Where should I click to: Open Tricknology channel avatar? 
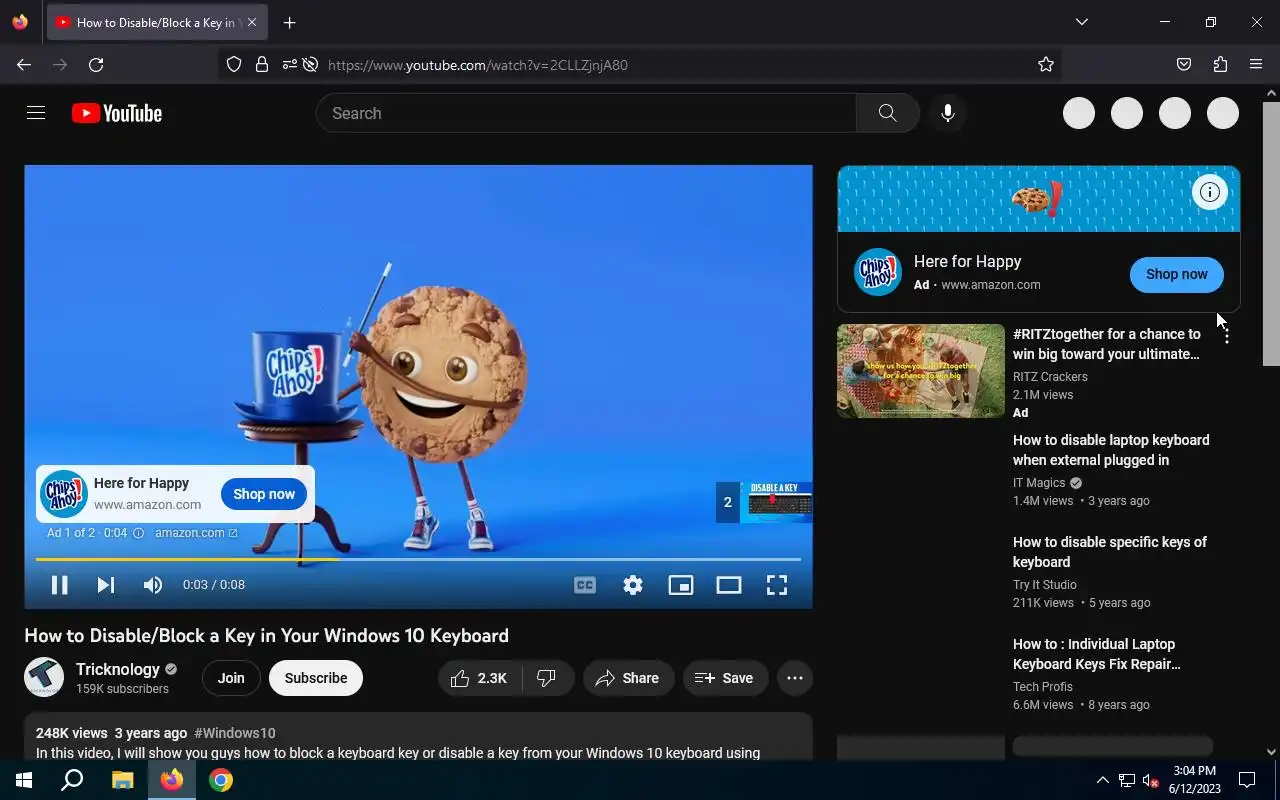(44, 678)
